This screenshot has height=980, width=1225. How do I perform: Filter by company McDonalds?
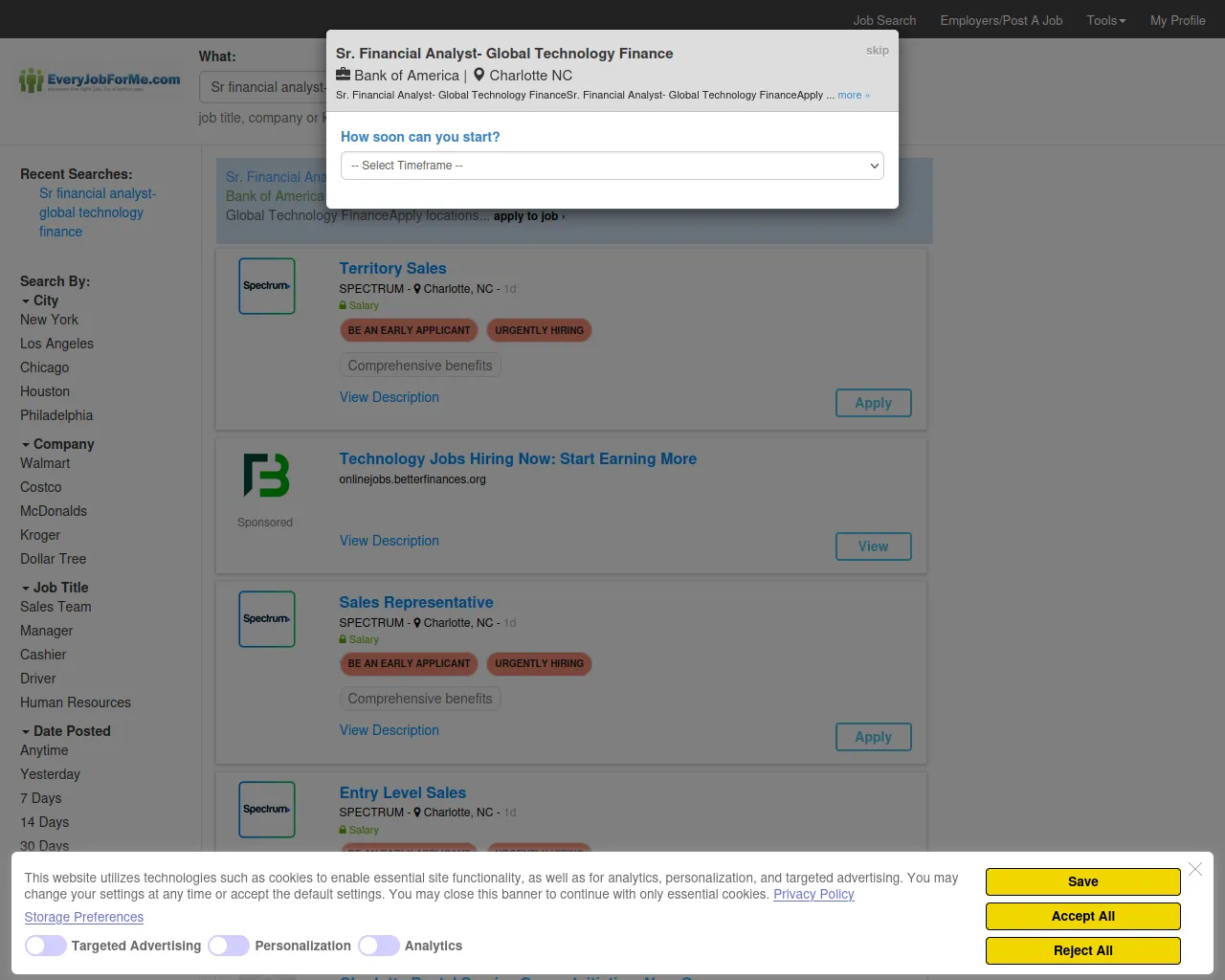[x=54, y=511]
